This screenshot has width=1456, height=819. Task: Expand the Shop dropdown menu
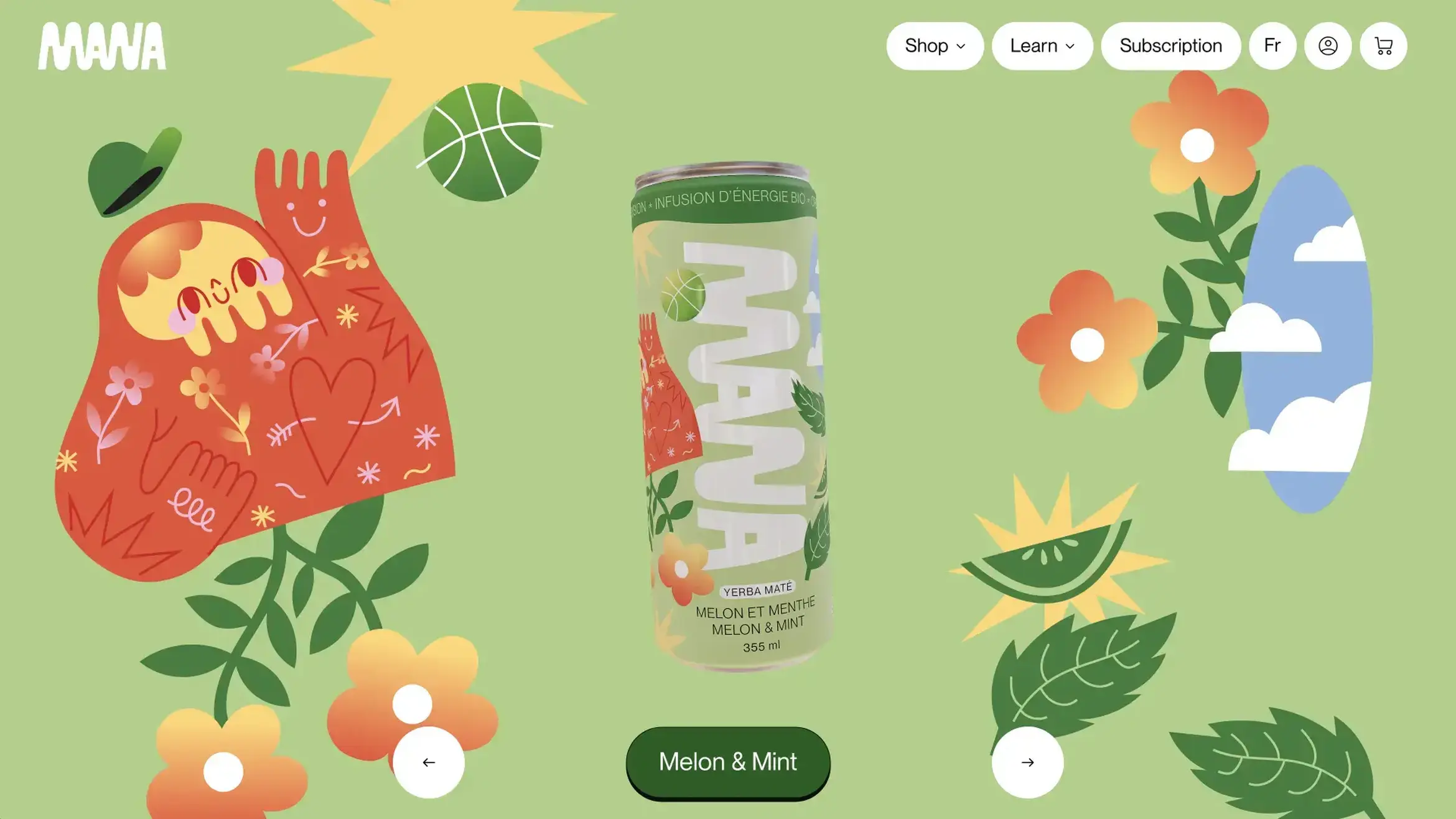coord(935,46)
